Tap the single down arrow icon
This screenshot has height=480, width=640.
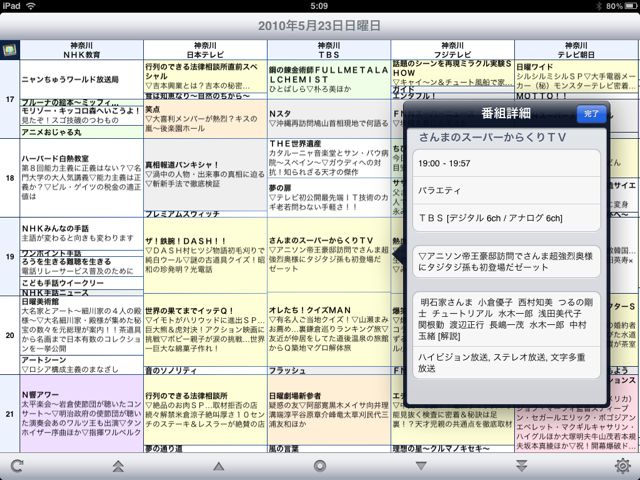click(421, 466)
